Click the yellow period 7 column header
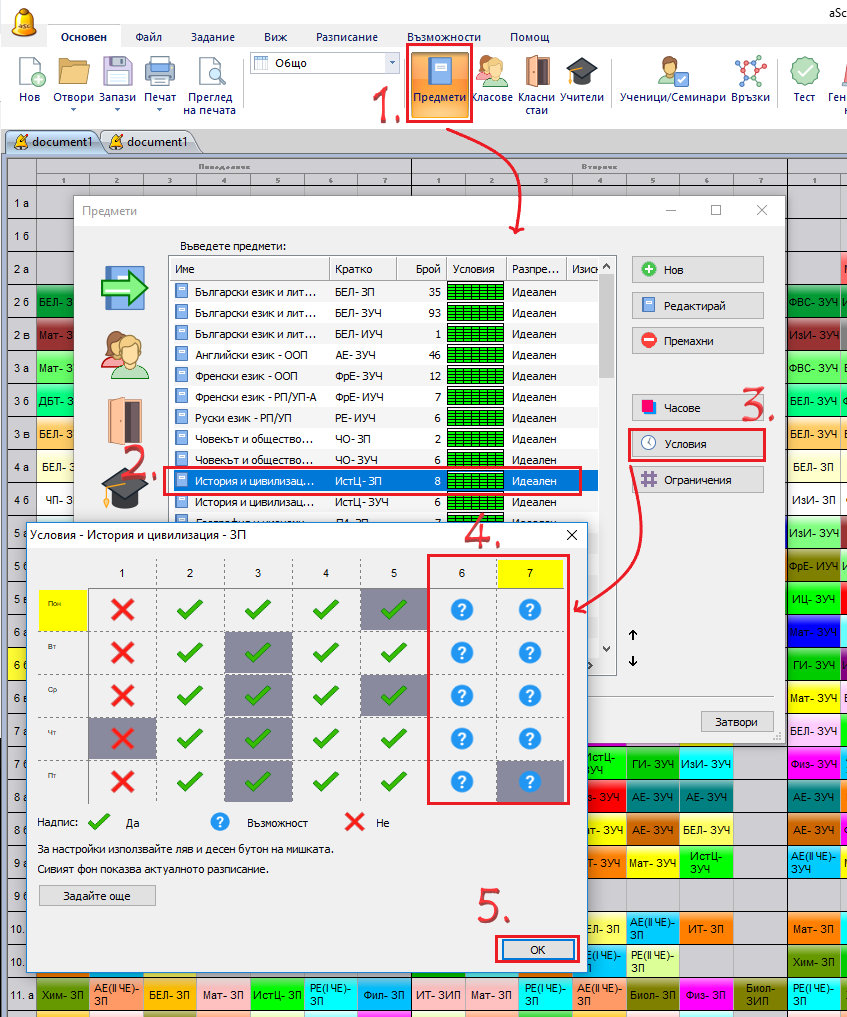Image resolution: width=847 pixels, height=1017 pixels. pos(530,573)
